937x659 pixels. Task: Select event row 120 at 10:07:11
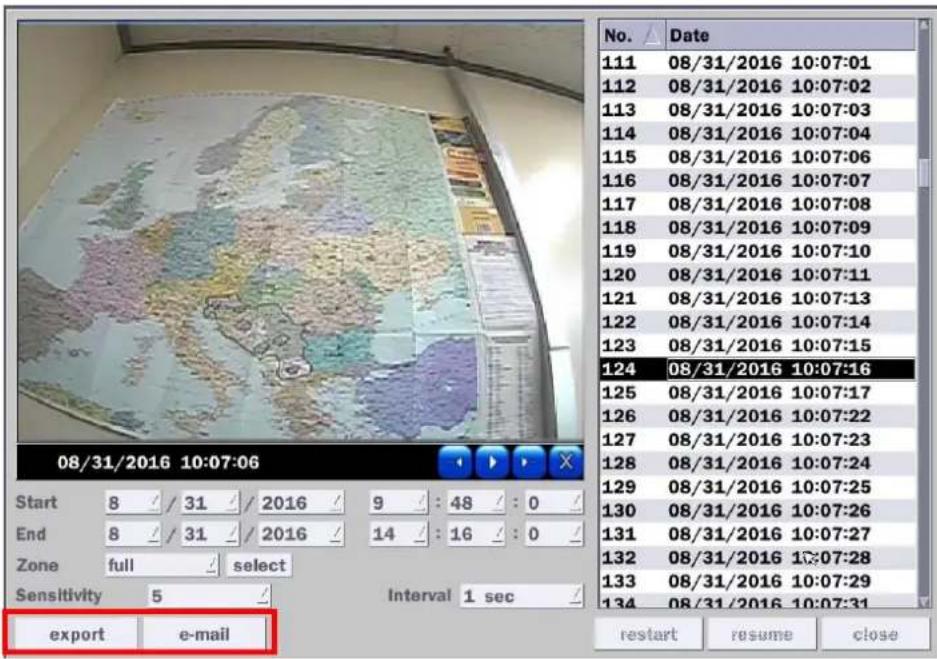click(758, 275)
